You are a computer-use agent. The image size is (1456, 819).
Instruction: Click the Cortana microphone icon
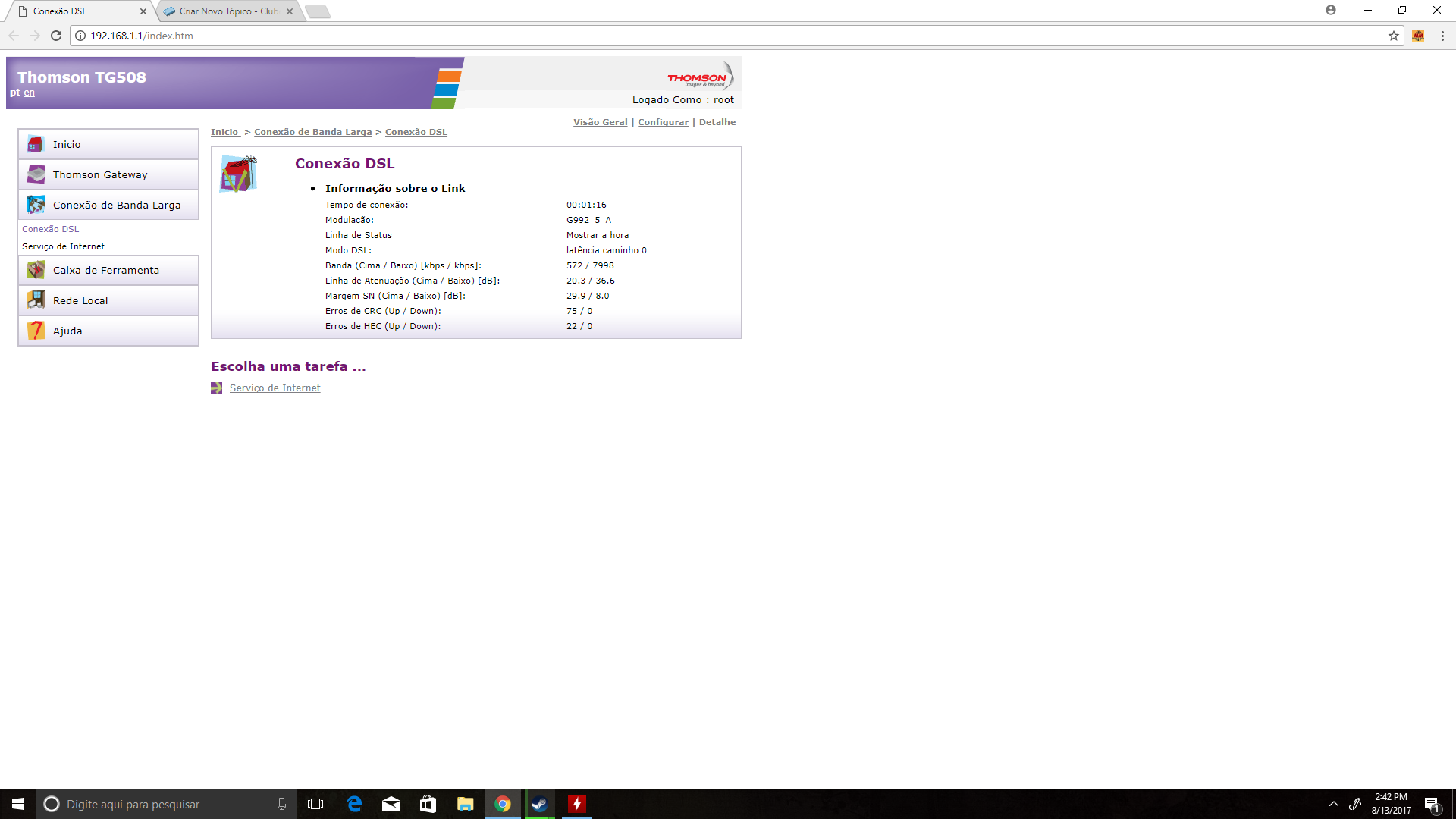tap(281, 804)
